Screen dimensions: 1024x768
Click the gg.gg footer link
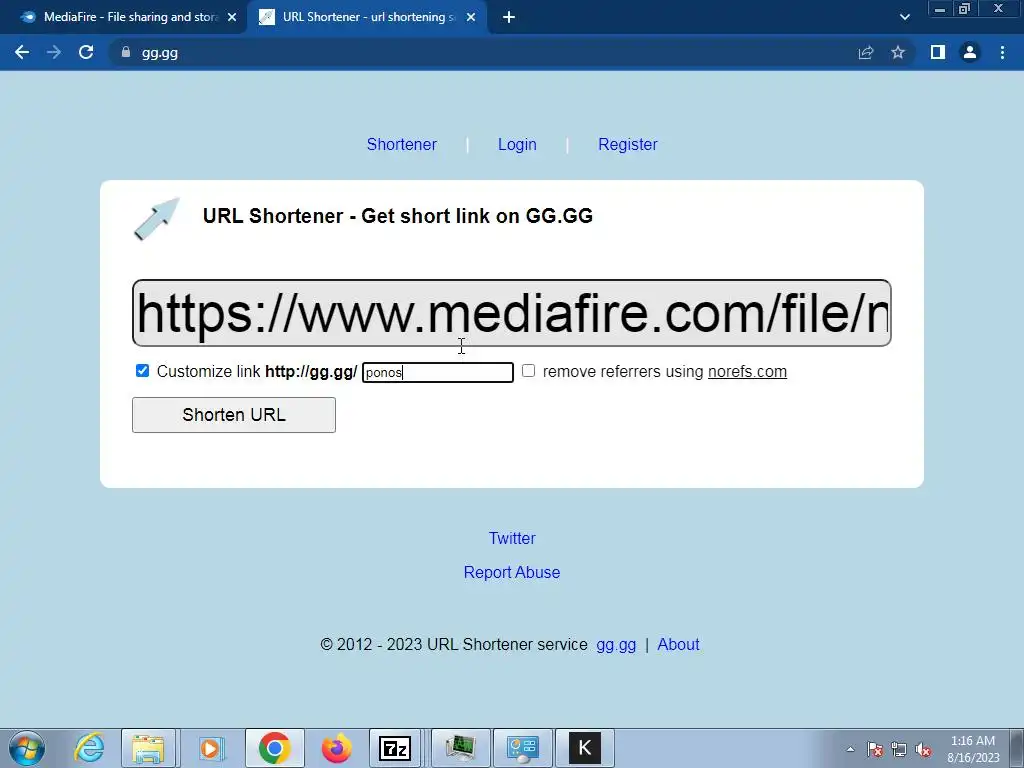tap(616, 645)
